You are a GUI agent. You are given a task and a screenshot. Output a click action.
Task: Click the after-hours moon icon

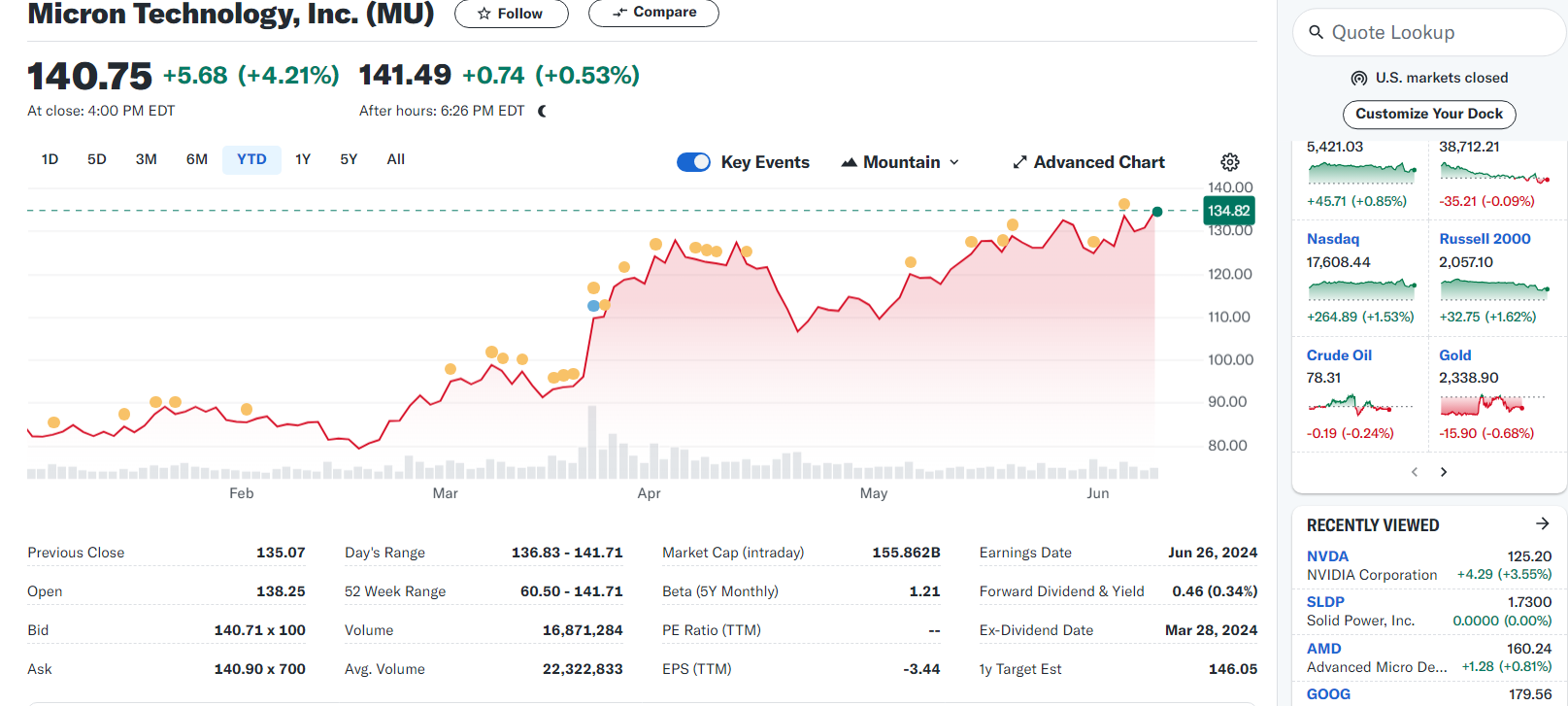coord(542,111)
